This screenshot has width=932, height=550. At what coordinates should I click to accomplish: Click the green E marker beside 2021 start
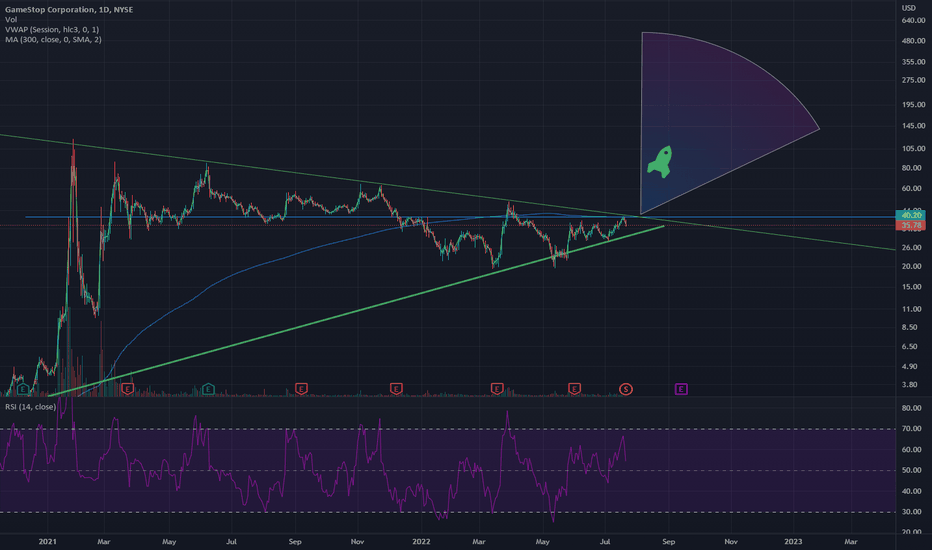[x=23, y=389]
